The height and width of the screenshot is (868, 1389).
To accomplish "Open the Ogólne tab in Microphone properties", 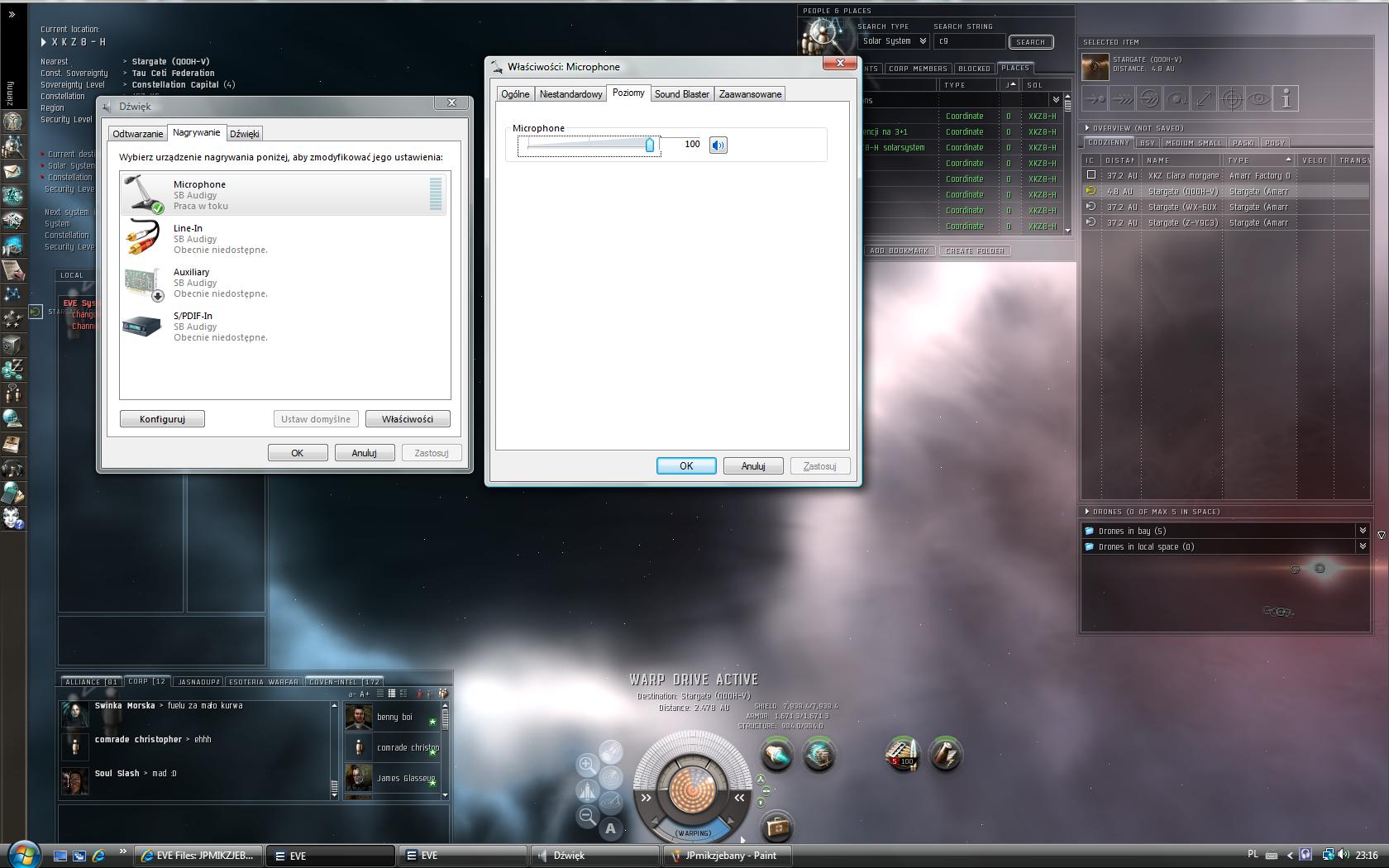I will pos(515,94).
